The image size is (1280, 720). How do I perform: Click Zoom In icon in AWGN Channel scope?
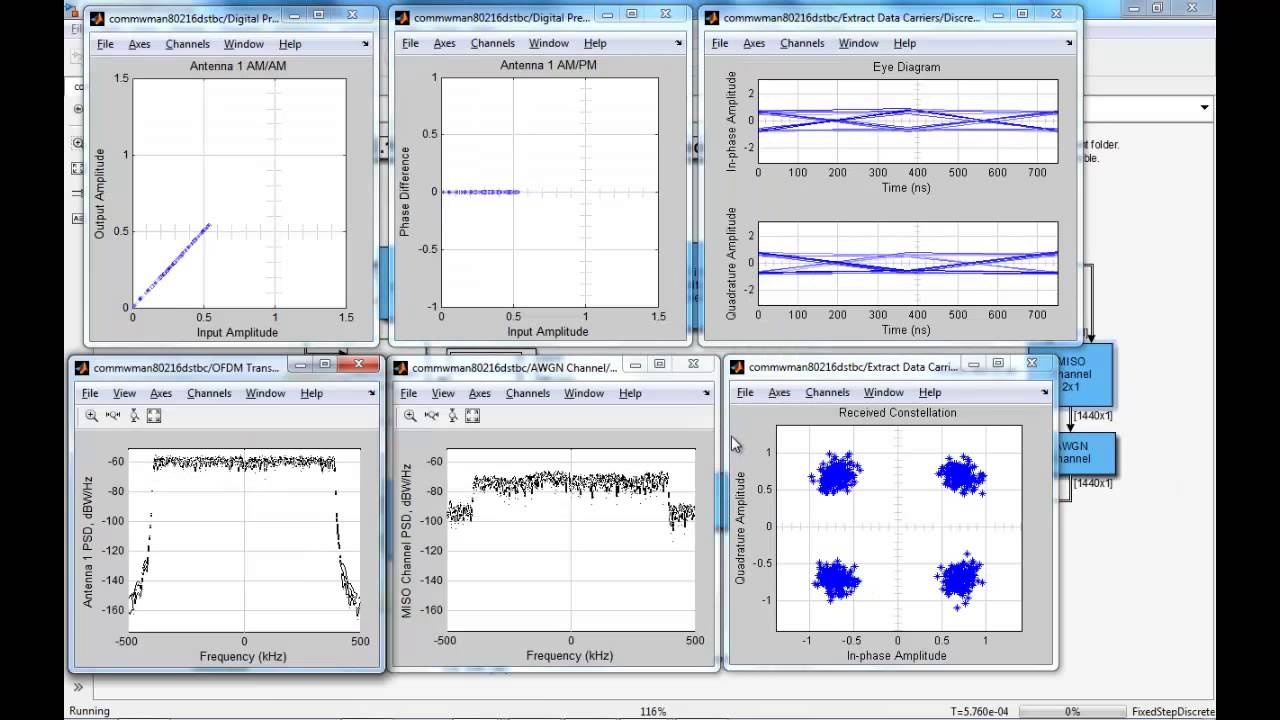tap(410, 416)
